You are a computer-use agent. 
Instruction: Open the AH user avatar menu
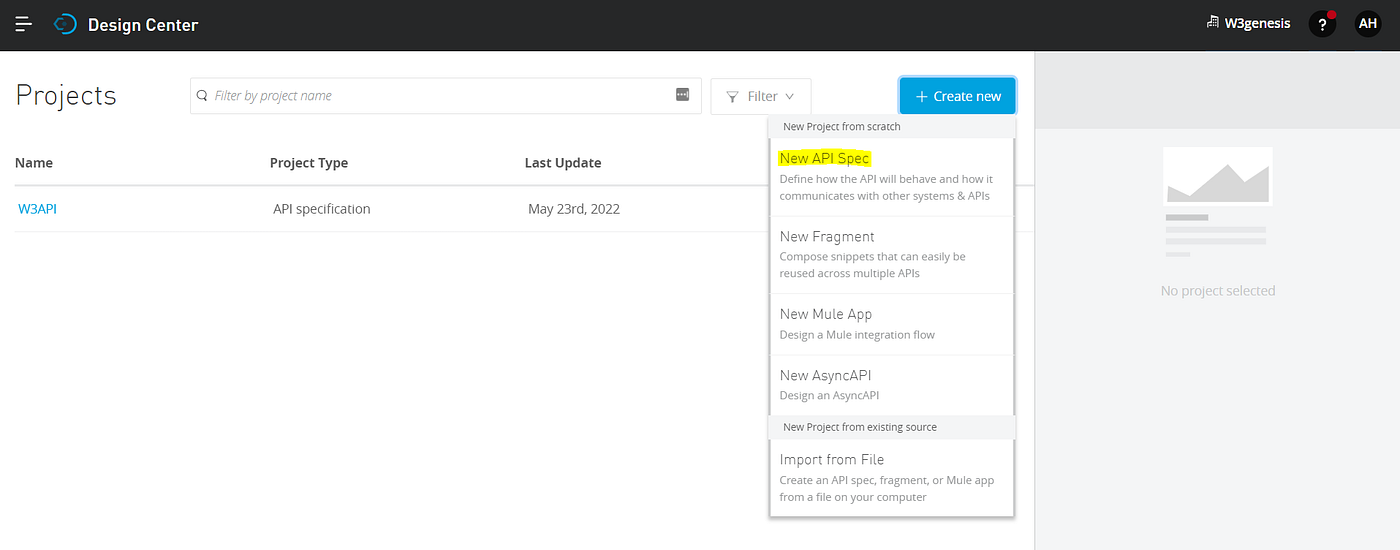[x=1367, y=24]
